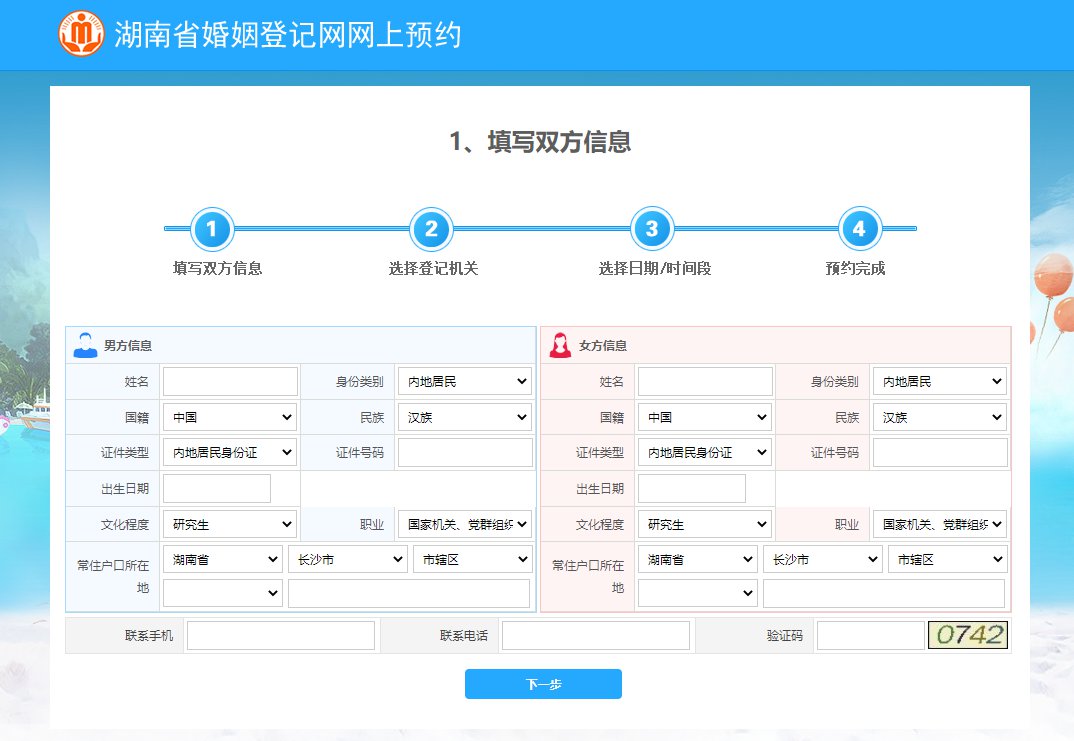The height and width of the screenshot is (741, 1074).
Task: Click the male 出生日期 date field
Action: [x=217, y=489]
